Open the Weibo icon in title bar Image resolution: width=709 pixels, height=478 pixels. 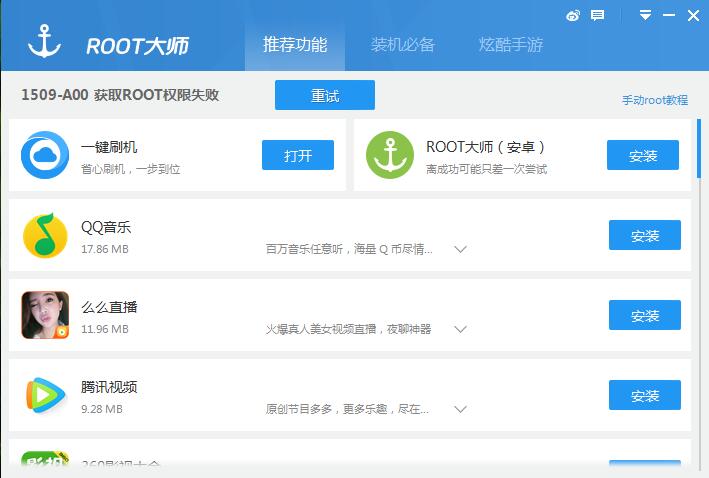573,15
